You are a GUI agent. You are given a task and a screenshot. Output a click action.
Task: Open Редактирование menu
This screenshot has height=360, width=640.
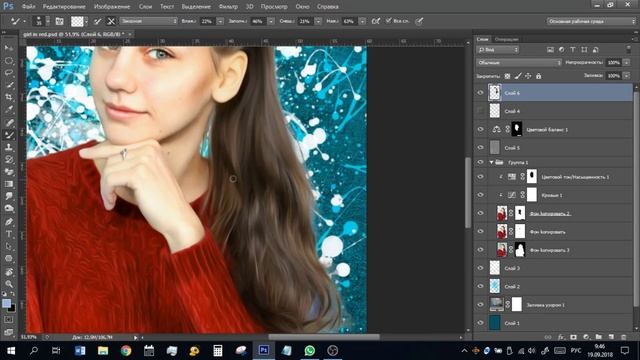pos(64,7)
